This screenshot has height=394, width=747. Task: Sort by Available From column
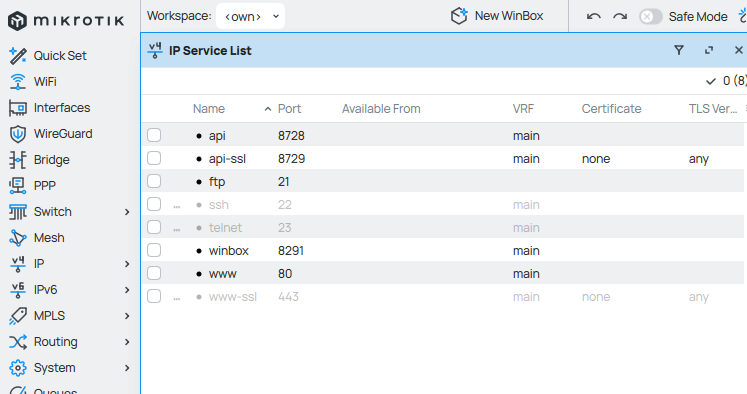click(381, 109)
